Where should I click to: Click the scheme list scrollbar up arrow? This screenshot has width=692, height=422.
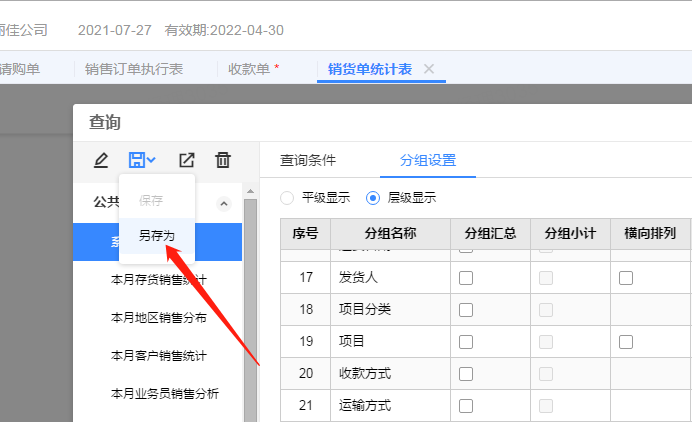[250, 192]
